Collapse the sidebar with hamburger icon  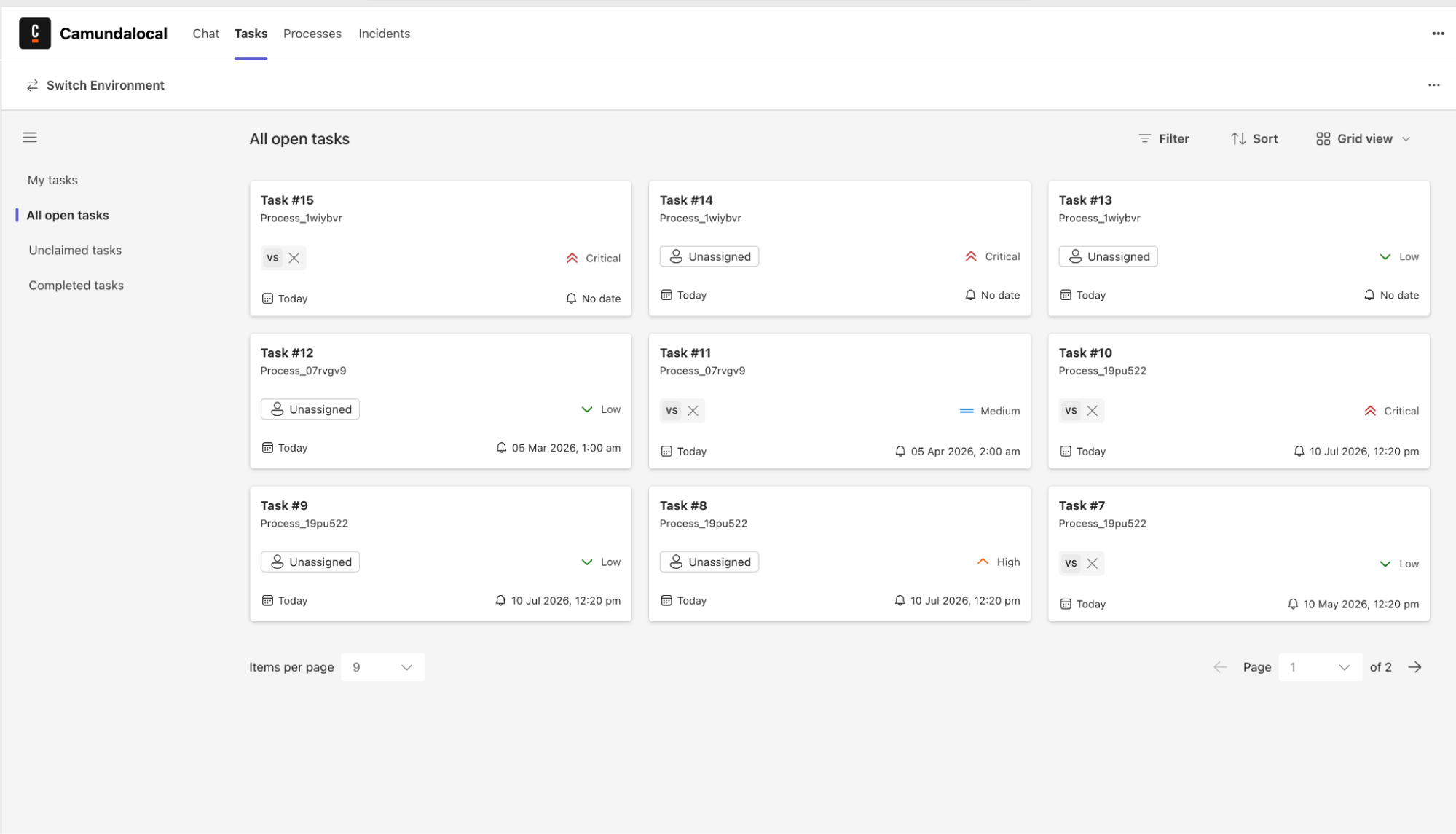click(30, 138)
